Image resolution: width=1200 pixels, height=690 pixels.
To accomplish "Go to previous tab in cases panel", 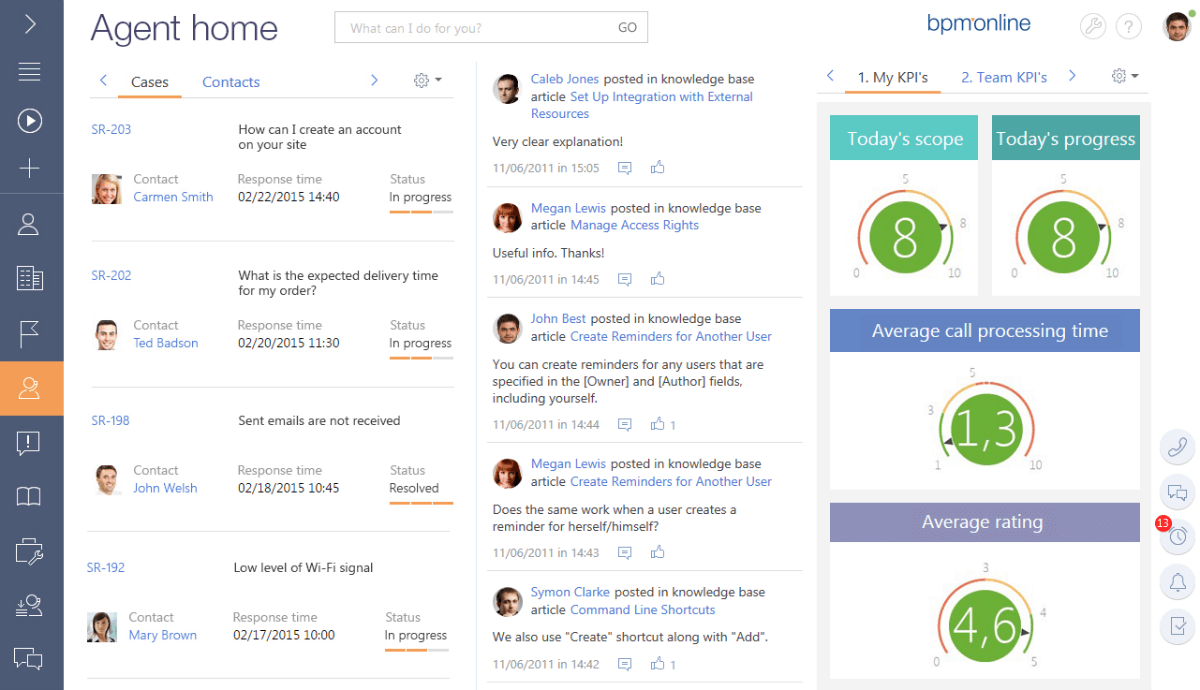I will point(103,80).
